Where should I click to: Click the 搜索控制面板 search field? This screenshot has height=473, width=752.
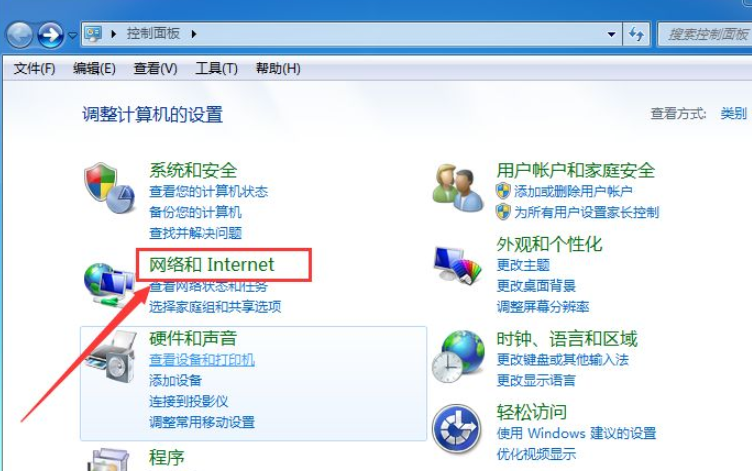704,34
